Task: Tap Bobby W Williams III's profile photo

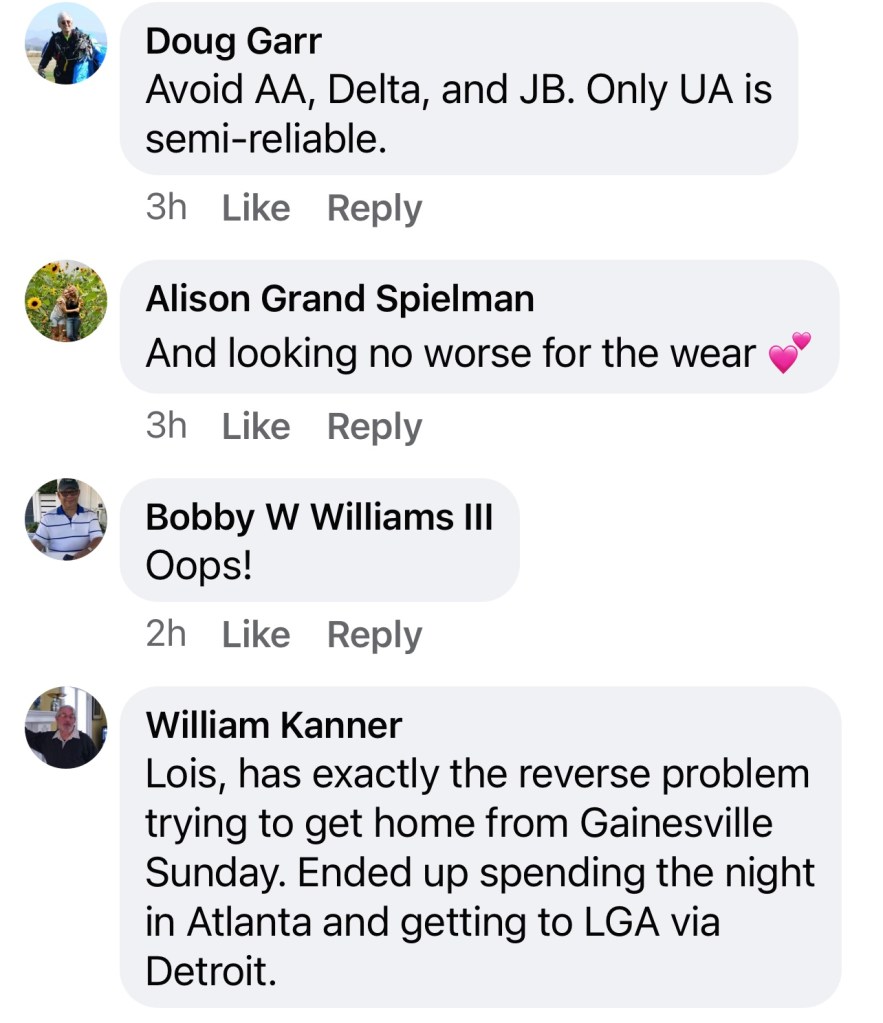Action: click(66, 519)
